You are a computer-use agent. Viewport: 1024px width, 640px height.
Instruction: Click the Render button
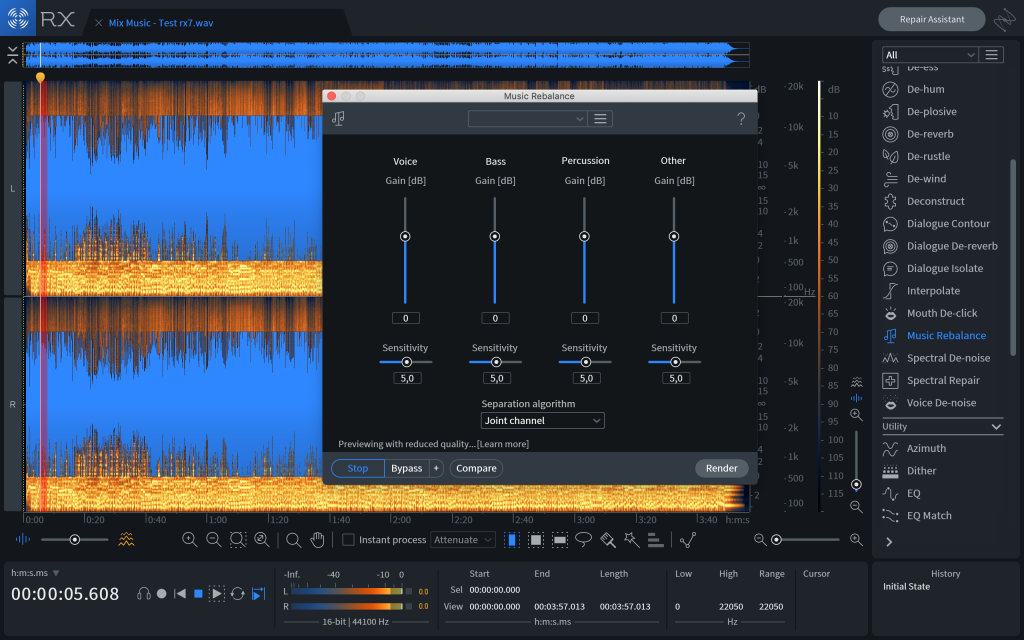tap(721, 468)
